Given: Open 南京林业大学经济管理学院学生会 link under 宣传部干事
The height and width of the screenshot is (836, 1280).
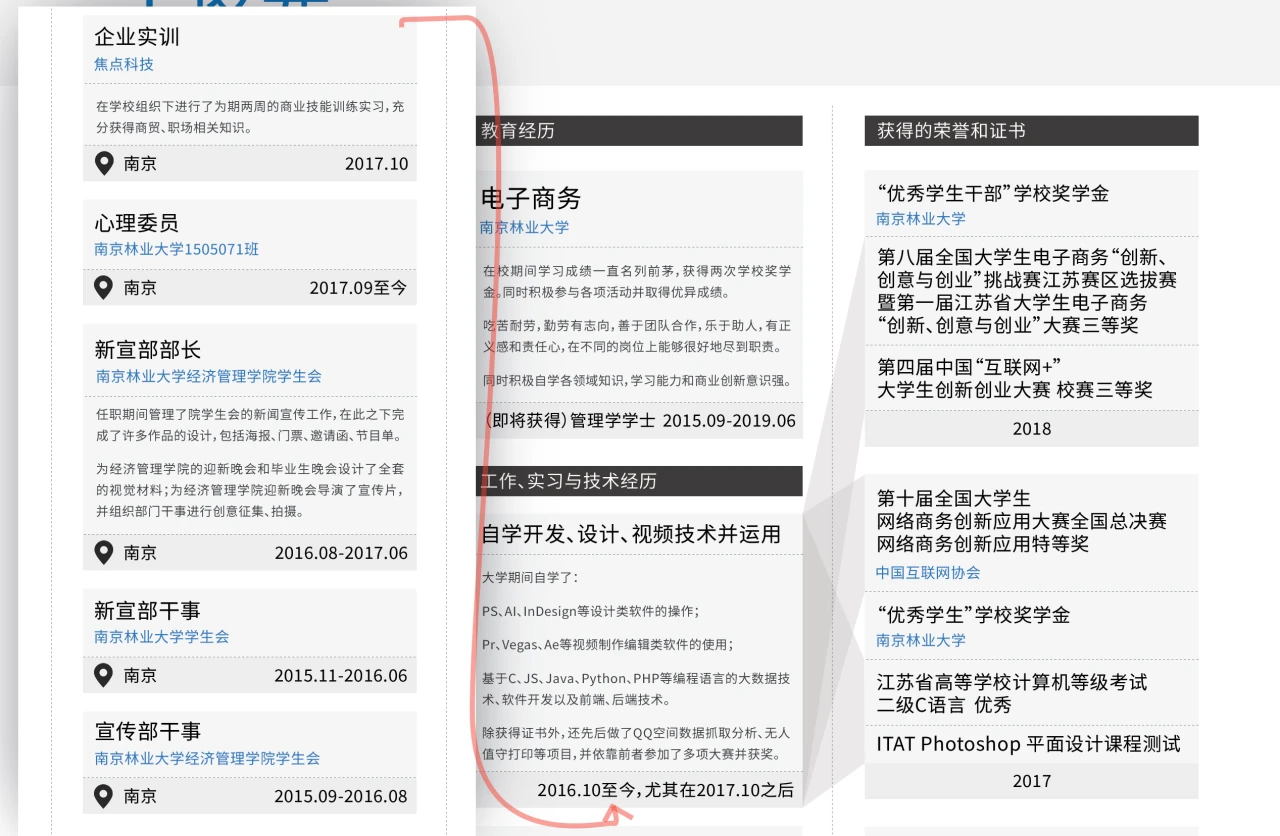Looking at the screenshot, I should click(207, 759).
